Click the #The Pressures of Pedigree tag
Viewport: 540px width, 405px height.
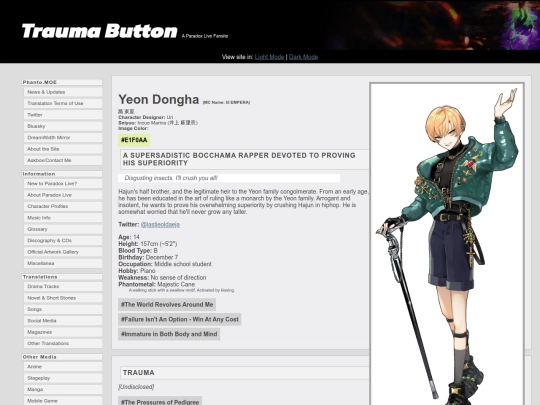pos(160,401)
